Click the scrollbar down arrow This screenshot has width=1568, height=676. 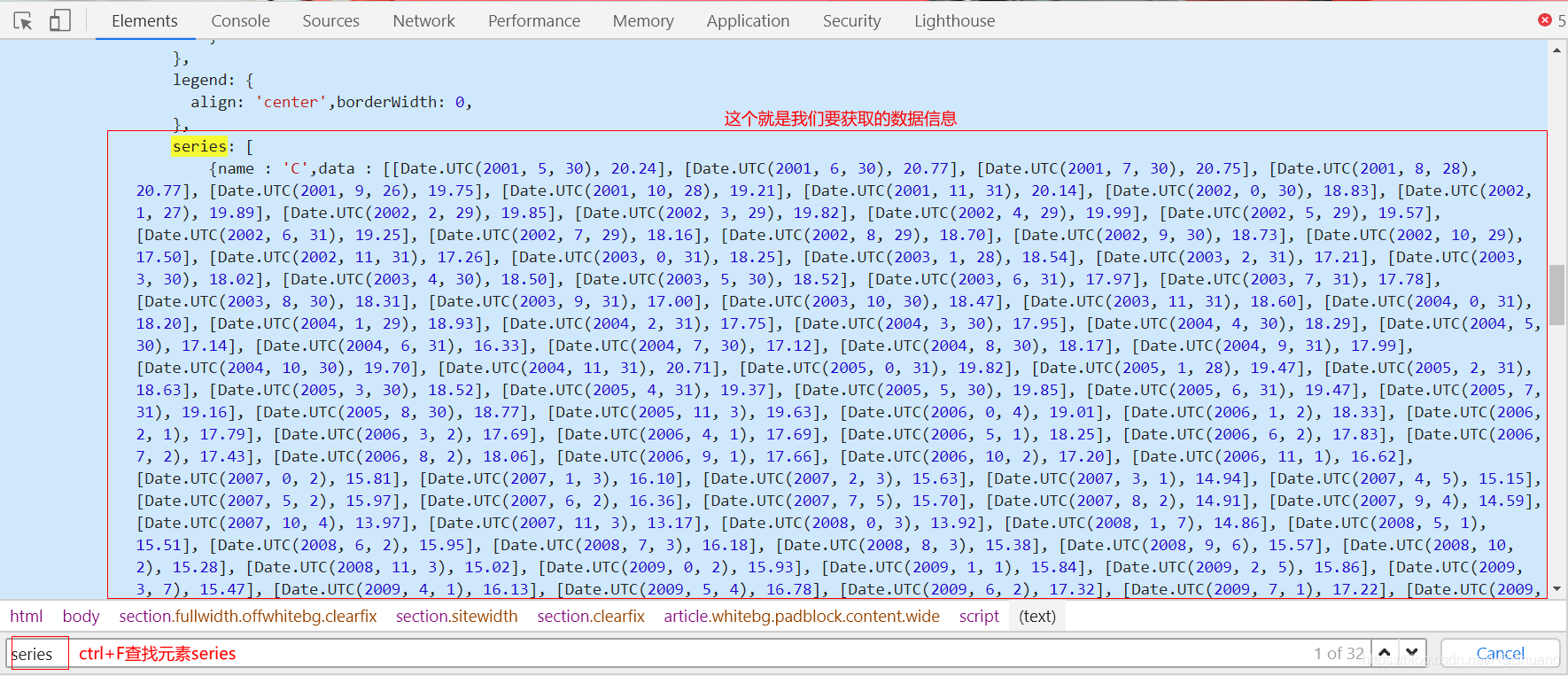[1556, 588]
